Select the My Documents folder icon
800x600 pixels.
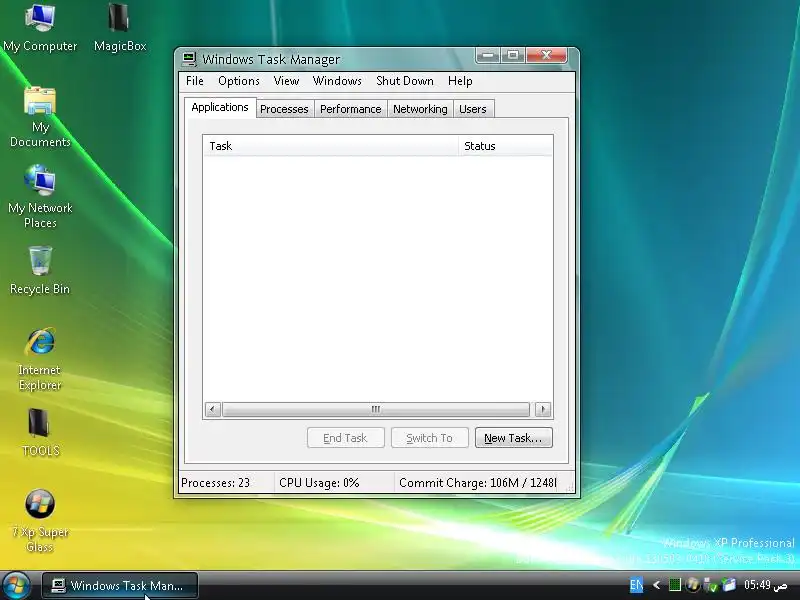coord(40,117)
